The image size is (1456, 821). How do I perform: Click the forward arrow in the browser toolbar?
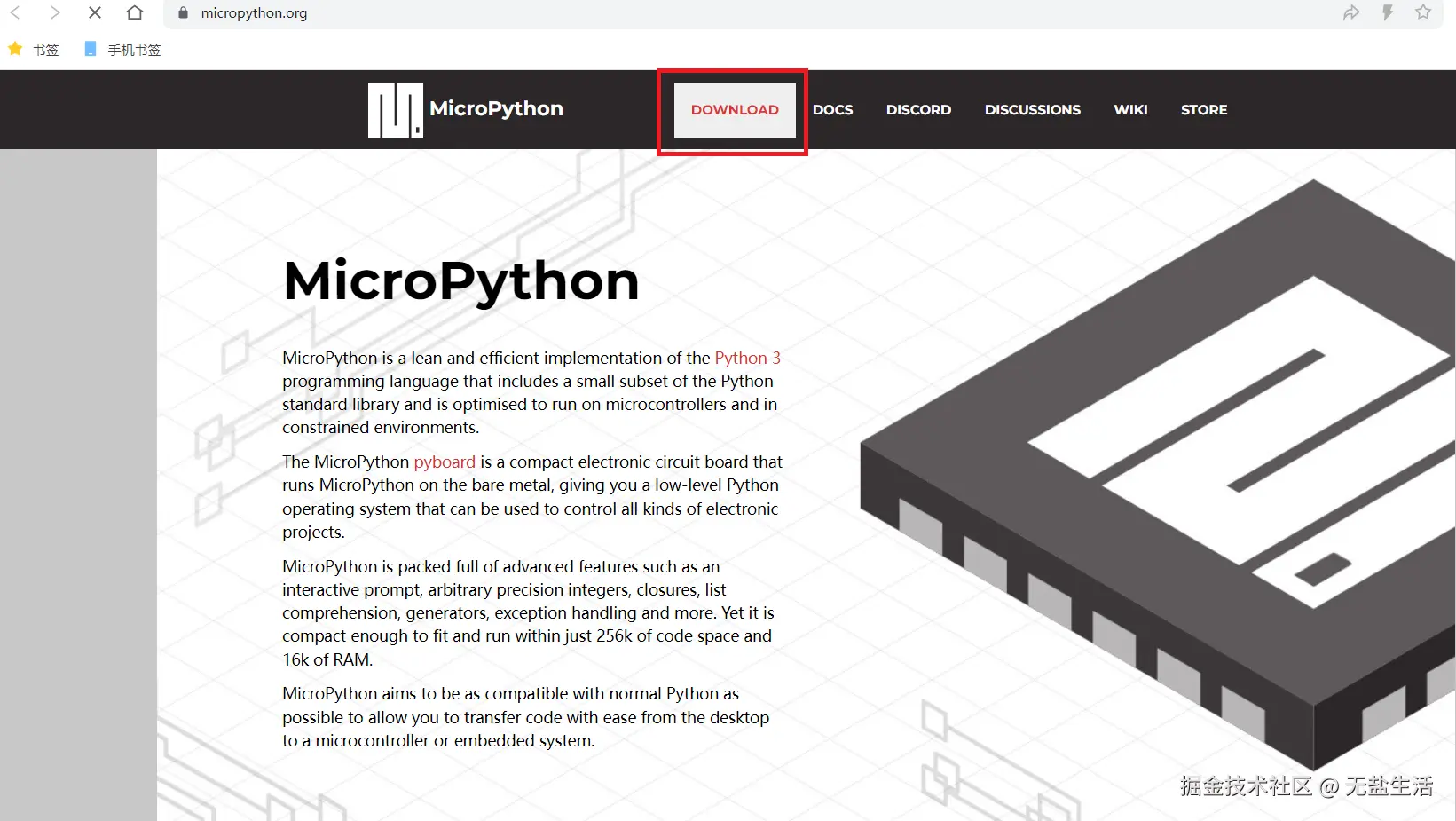coord(54,12)
